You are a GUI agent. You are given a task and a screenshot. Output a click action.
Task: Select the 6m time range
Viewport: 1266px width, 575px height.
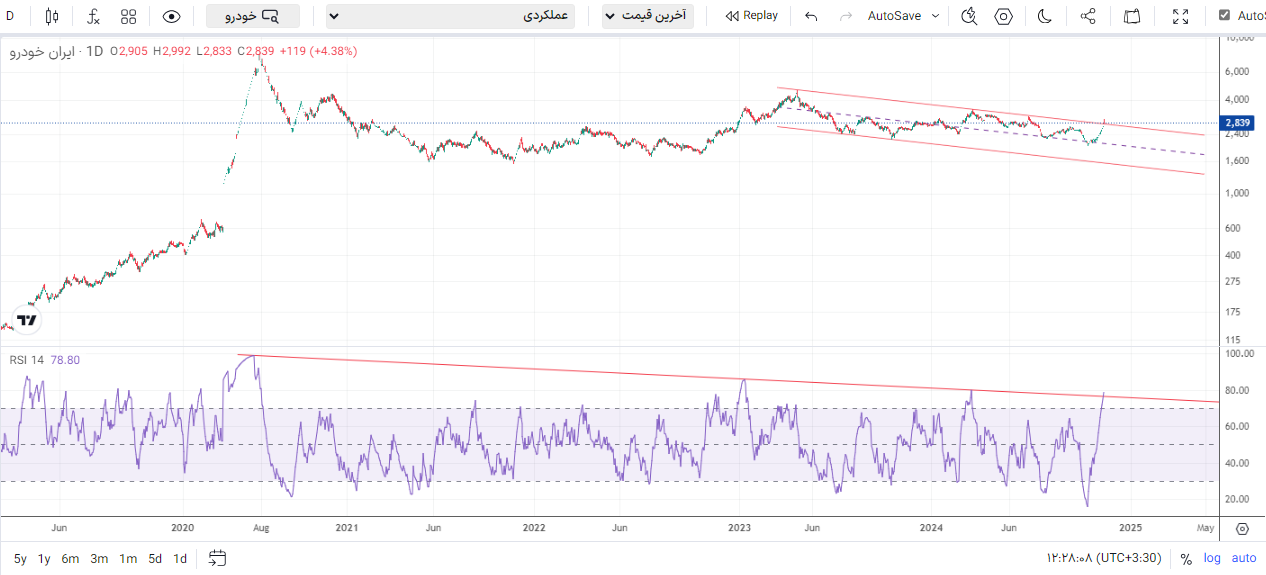(70, 559)
